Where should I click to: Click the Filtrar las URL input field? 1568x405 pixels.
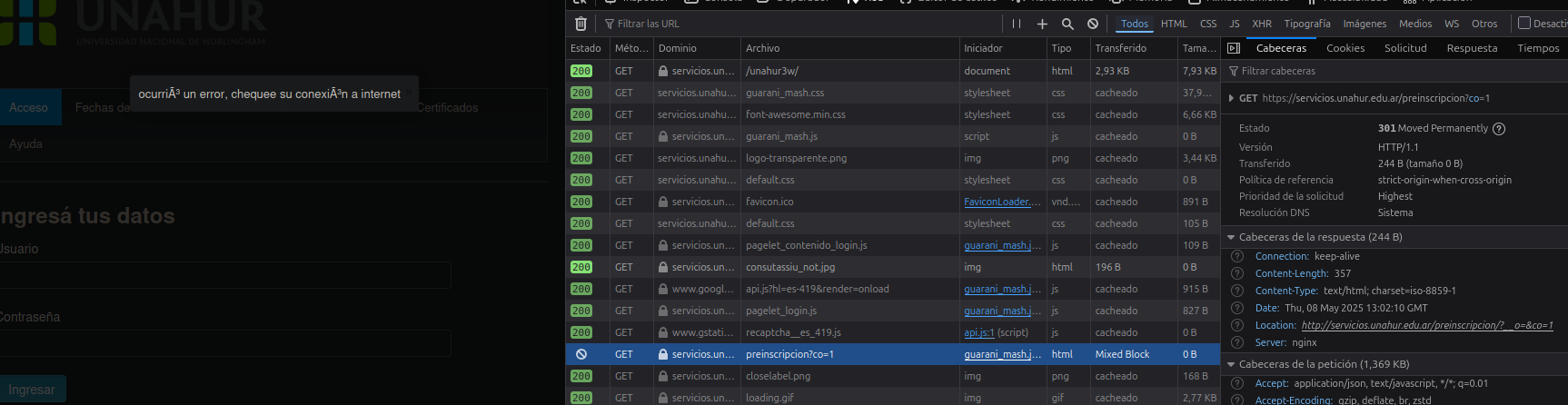799,24
